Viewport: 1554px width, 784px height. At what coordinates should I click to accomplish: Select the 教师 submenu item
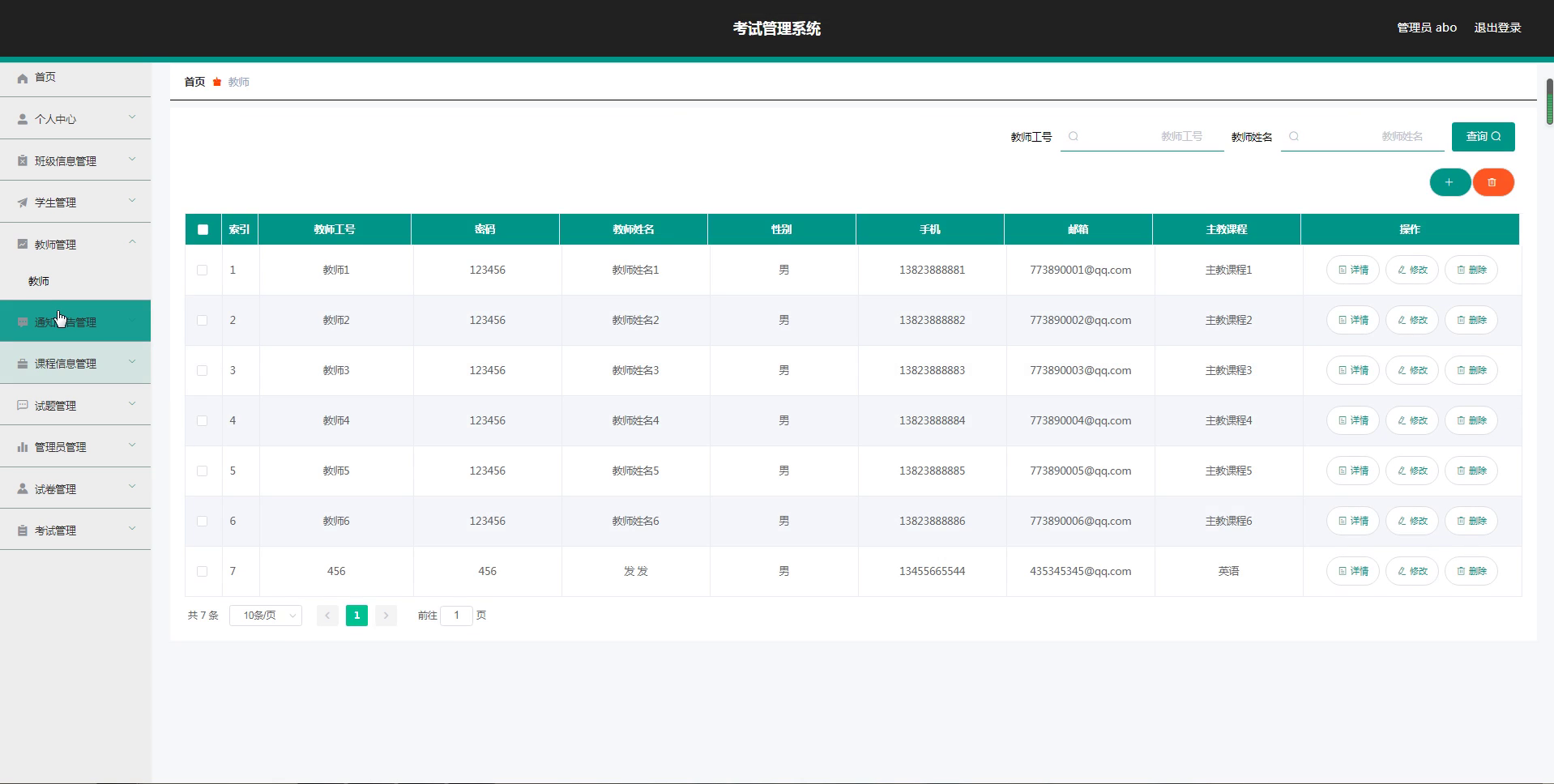75,281
